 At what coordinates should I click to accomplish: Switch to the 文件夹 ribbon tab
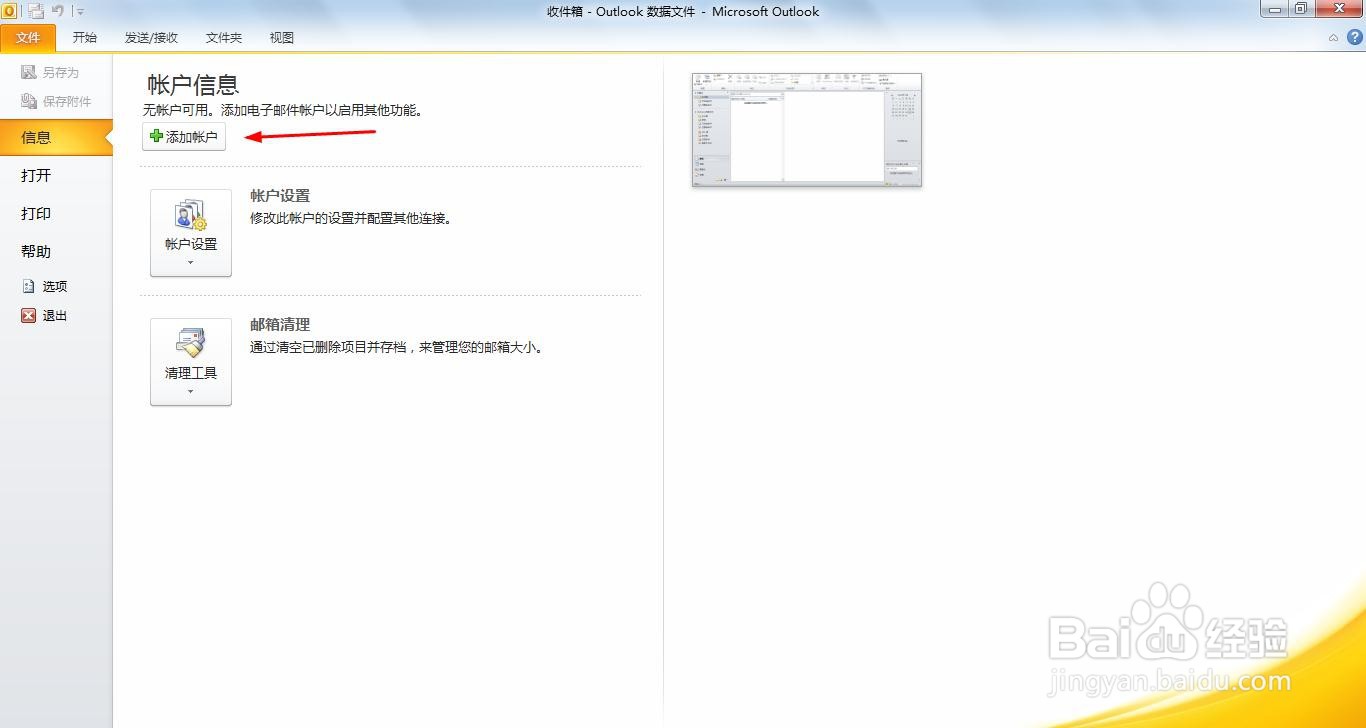[224, 38]
